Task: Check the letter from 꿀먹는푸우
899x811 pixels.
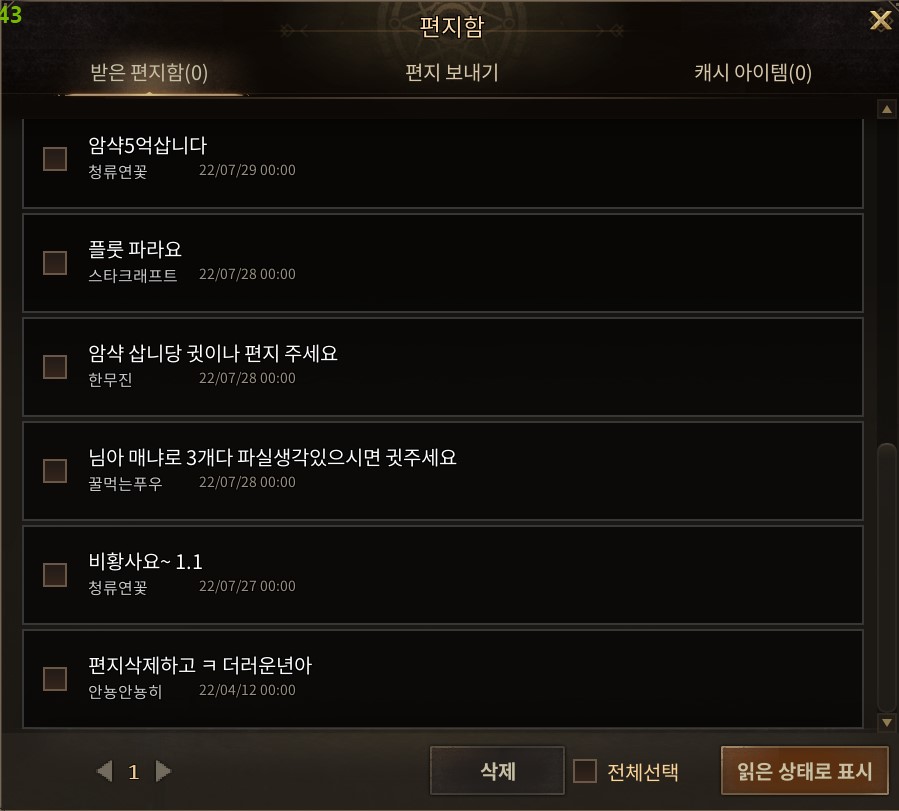Action: pyautogui.click(x=55, y=471)
